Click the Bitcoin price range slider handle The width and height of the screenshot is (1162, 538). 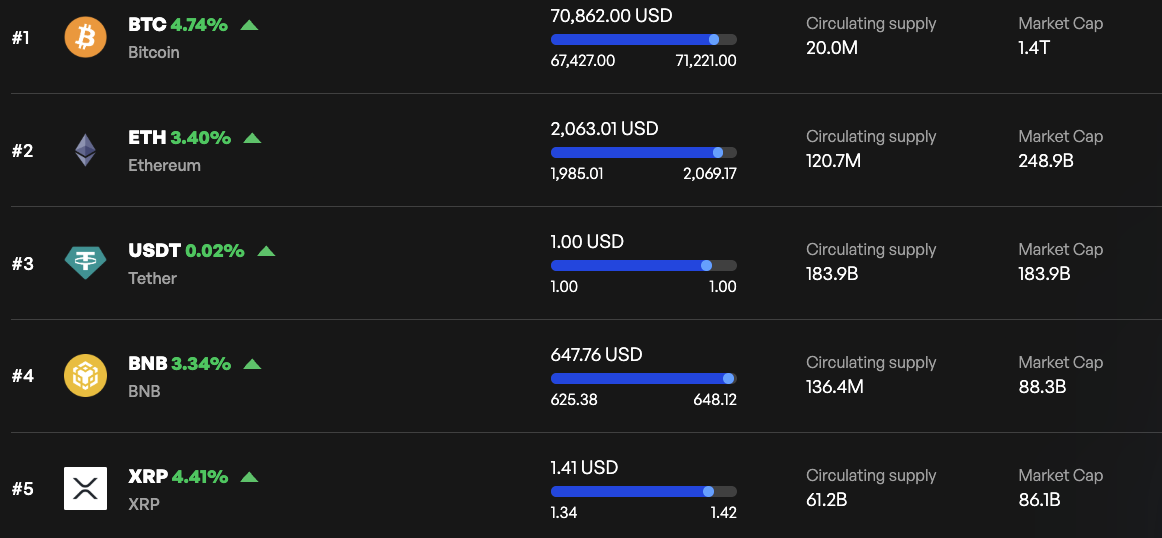coord(714,40)
